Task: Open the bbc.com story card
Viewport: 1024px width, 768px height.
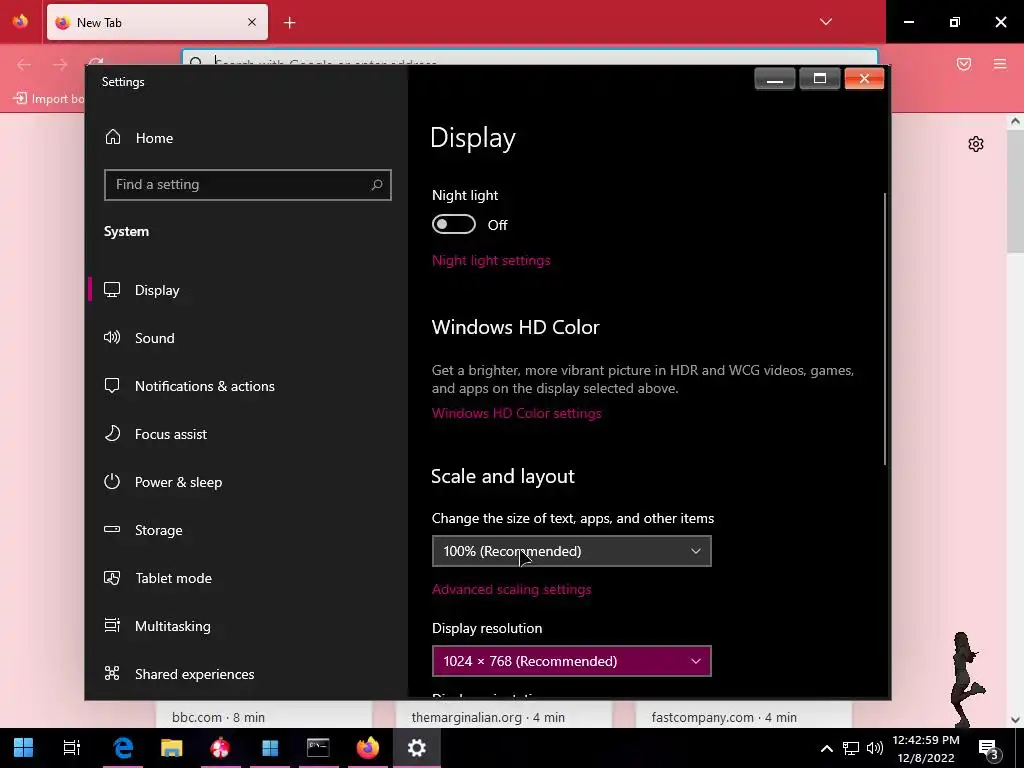Action: 264,715
